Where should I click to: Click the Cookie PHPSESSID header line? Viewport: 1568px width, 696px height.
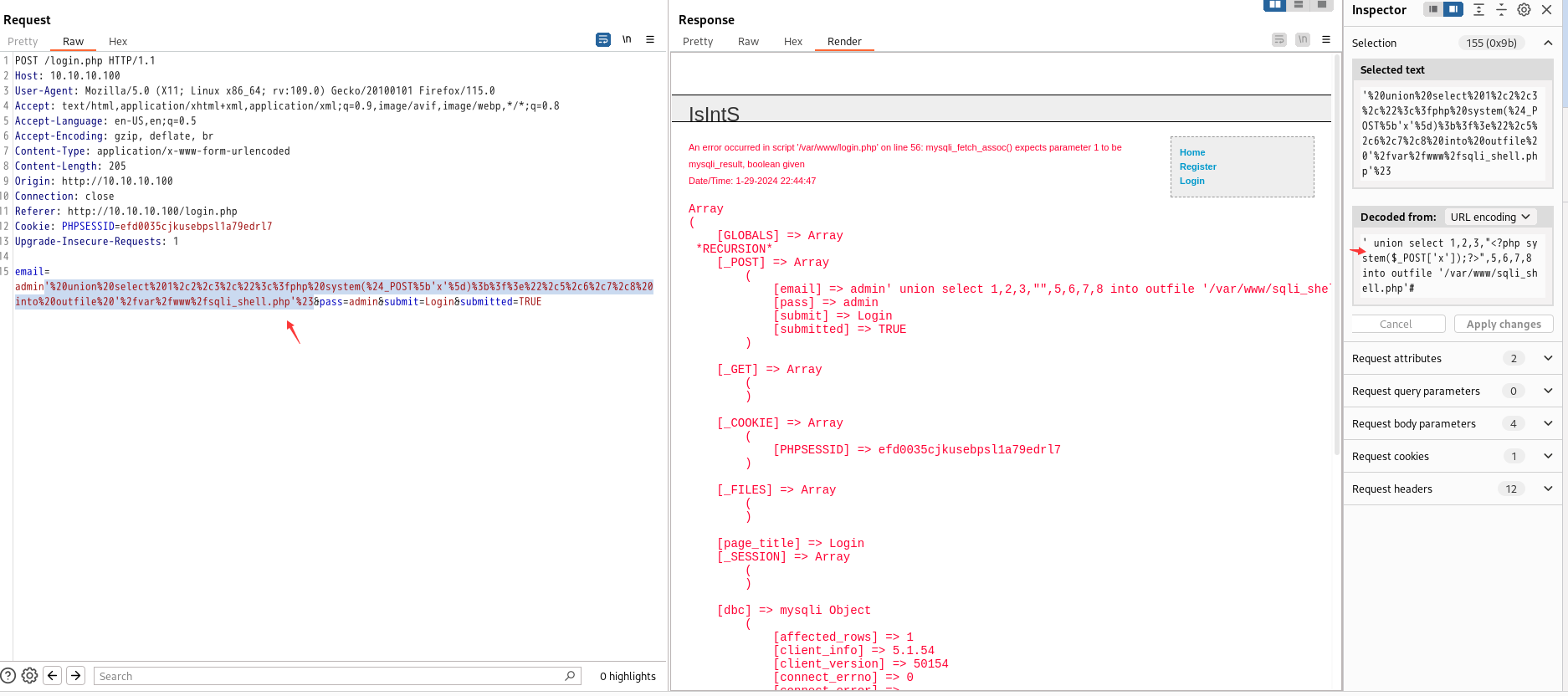coord(143,226)
